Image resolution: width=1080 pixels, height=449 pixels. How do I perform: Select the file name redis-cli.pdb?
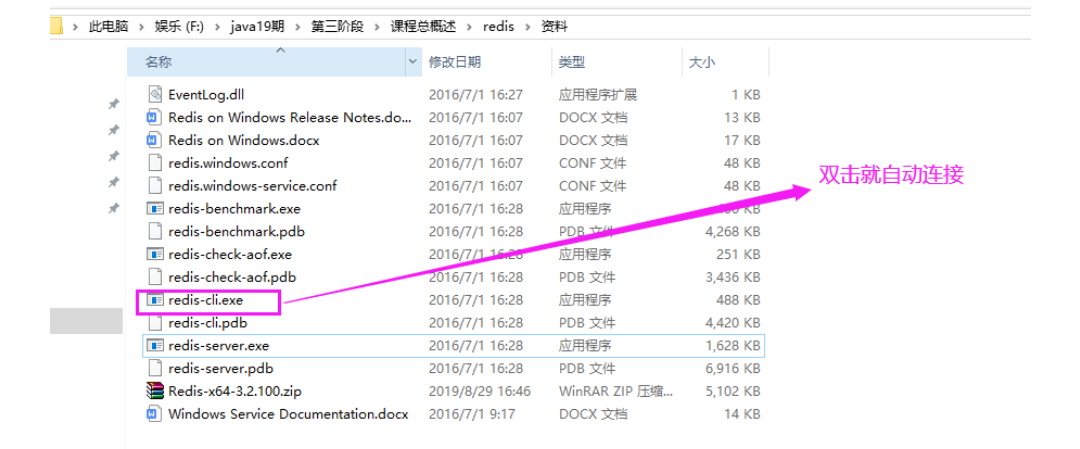point(207,322)
